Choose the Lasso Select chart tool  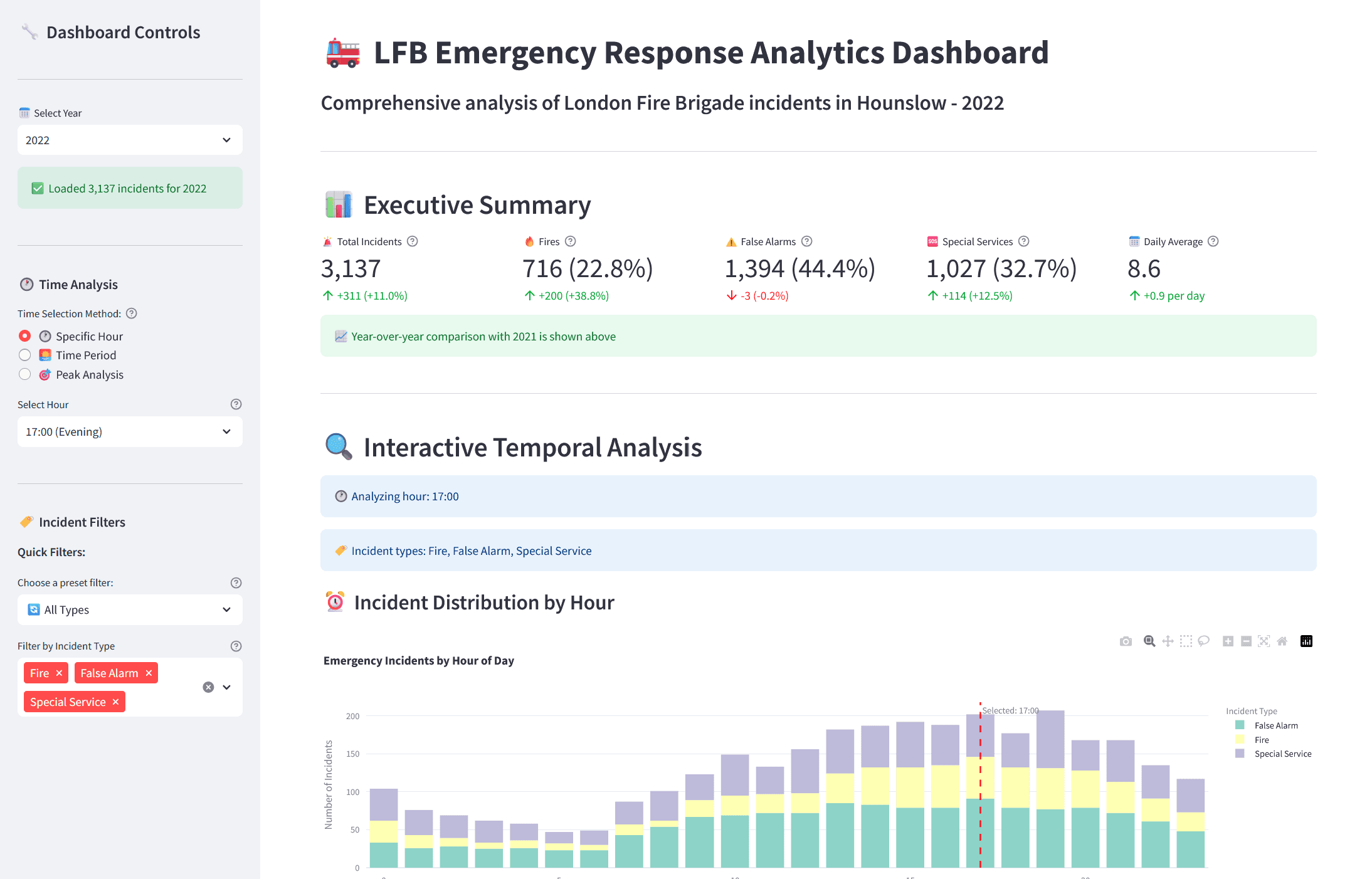click(1203, 641)
